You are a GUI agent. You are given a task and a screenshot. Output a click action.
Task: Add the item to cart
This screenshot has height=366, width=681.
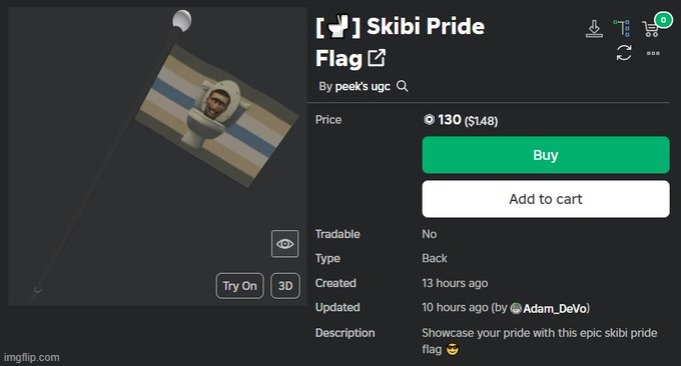click(x=545, y=199)
